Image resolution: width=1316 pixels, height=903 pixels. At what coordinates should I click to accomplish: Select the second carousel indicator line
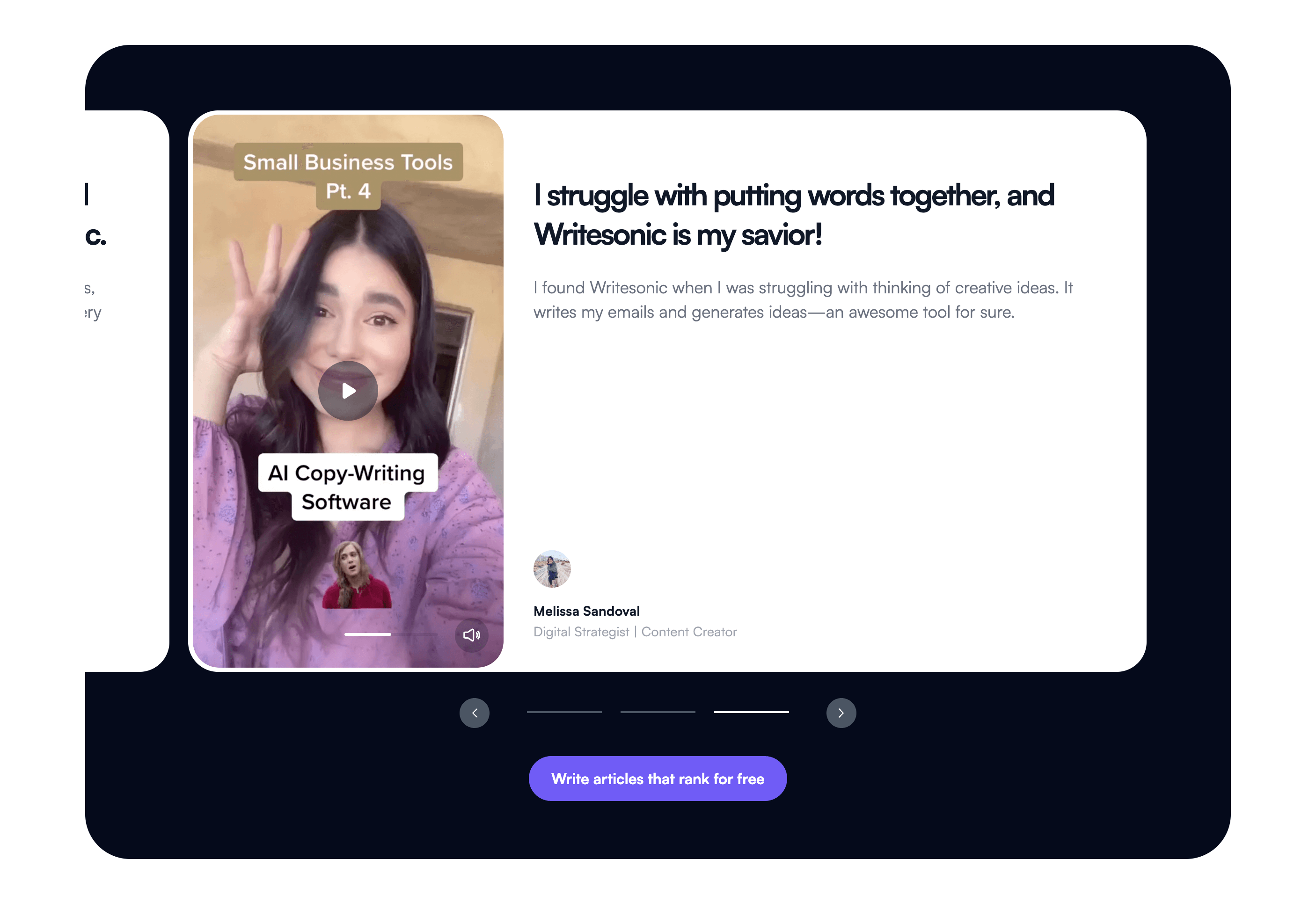(x=658, y=712)
